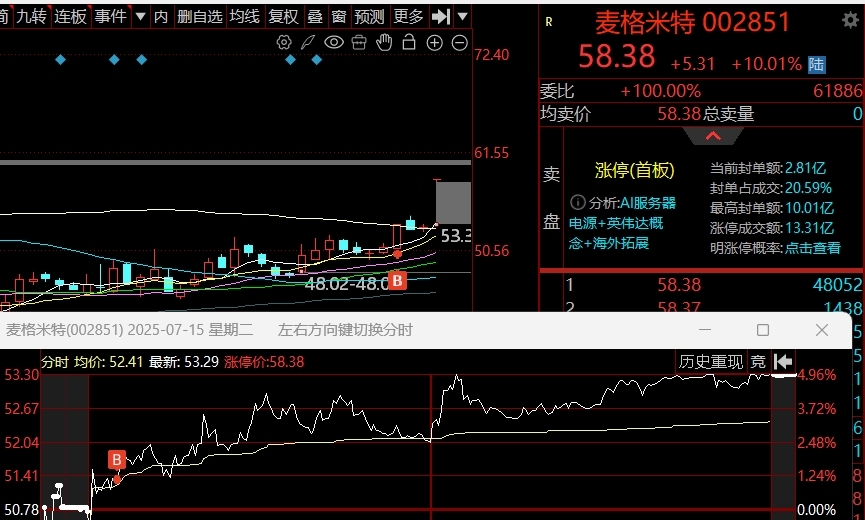Viewport: 865px width, 520px height.
Task: Expand dropdown arrow at toolbar end
Action: (463, 17)
